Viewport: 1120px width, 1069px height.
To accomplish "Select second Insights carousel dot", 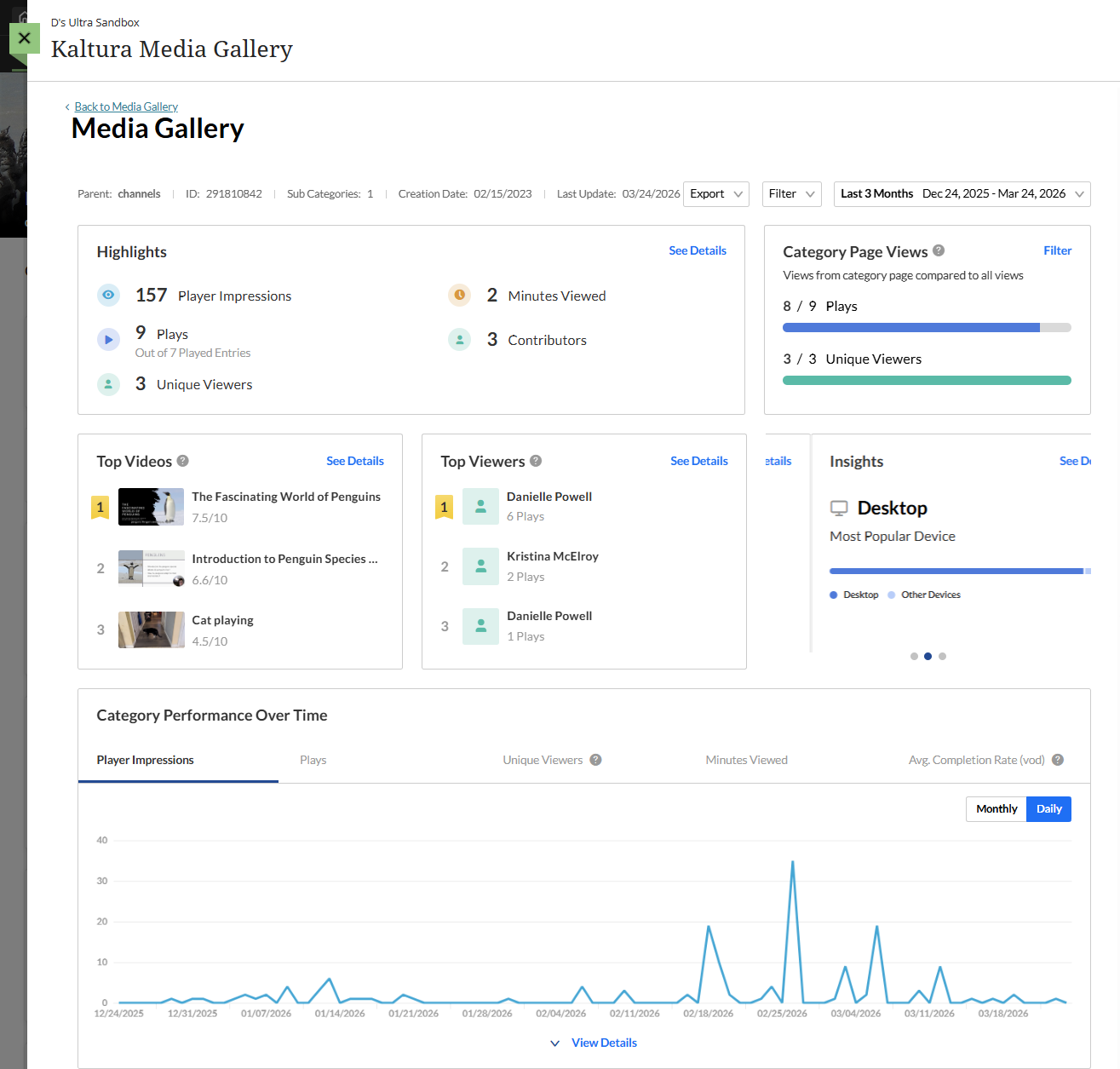I will click(x=928, y=656).
